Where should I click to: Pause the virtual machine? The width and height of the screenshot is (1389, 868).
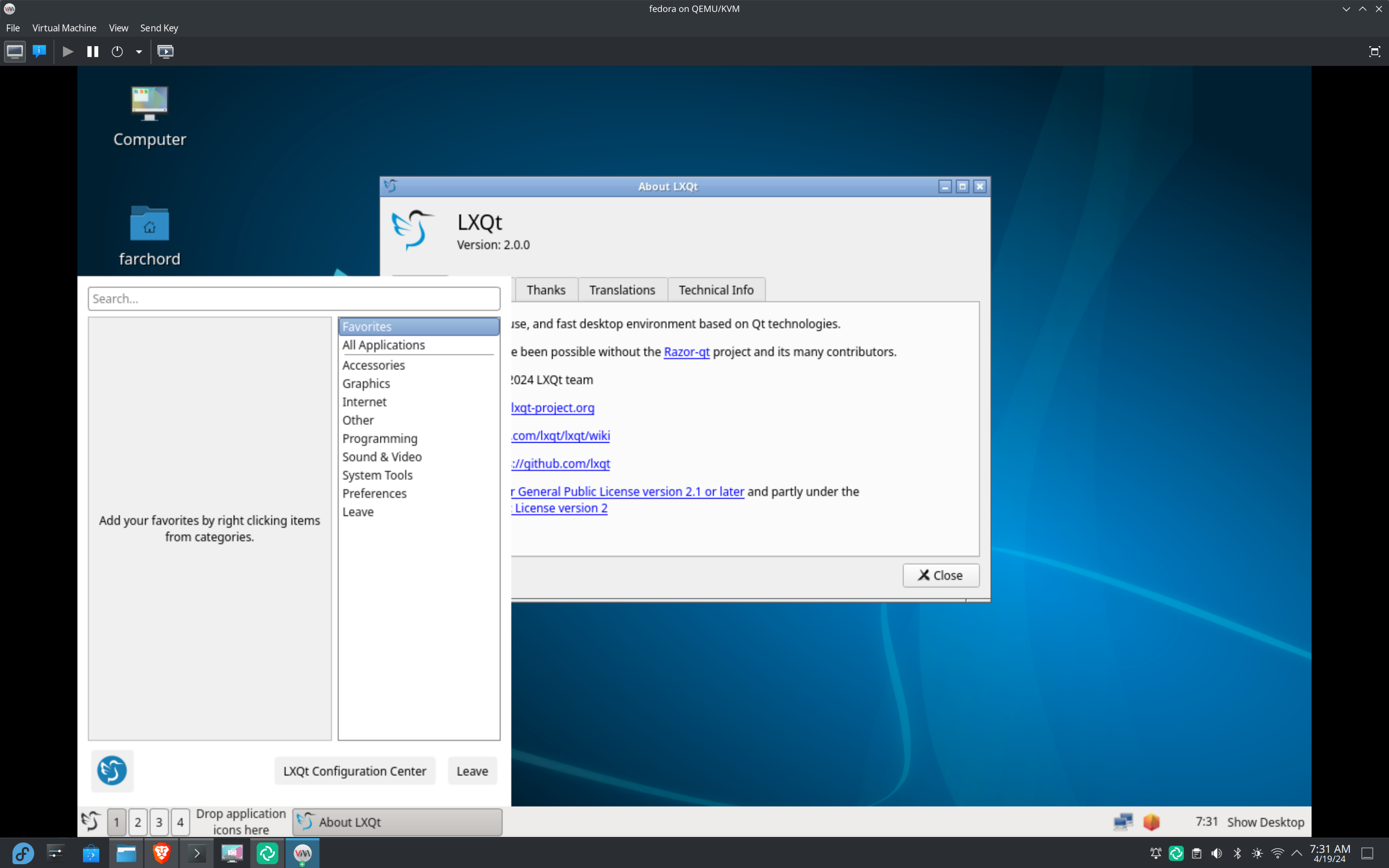coord(92,52)
